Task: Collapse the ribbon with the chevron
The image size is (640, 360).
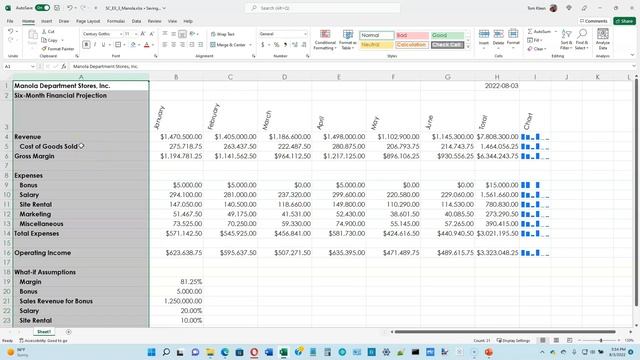Action: (x=632, y=56)
